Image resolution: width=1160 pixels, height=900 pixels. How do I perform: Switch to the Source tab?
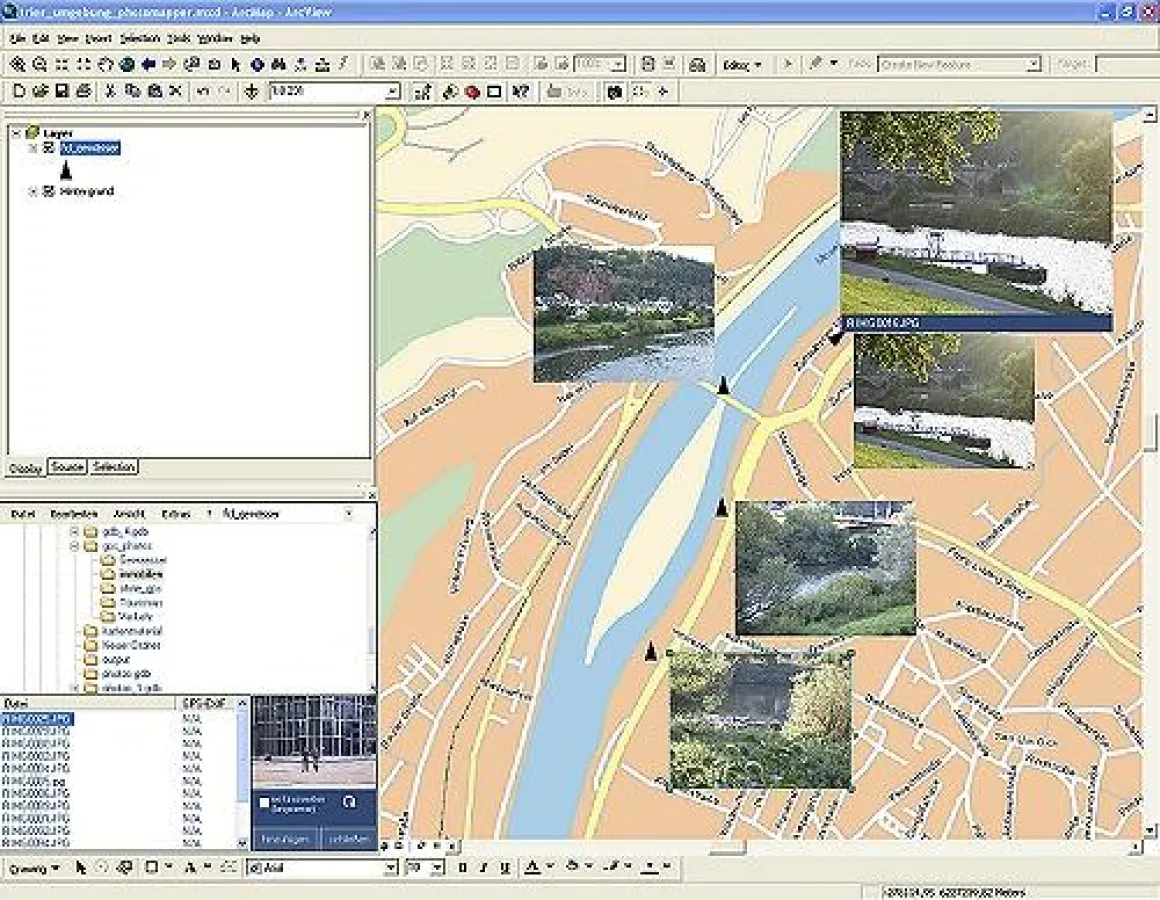pos(65,467)
